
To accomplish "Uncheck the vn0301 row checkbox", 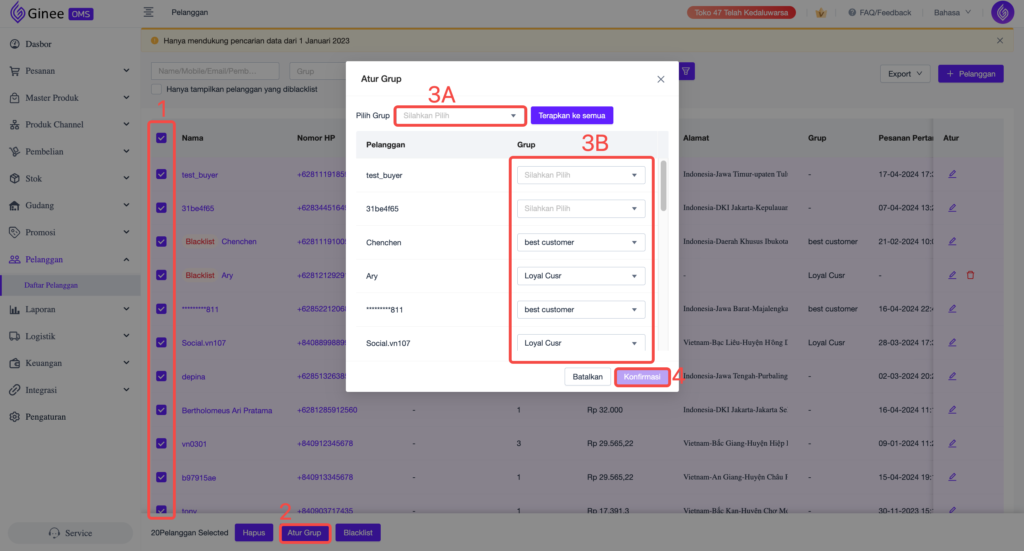I will pos(161,443).
